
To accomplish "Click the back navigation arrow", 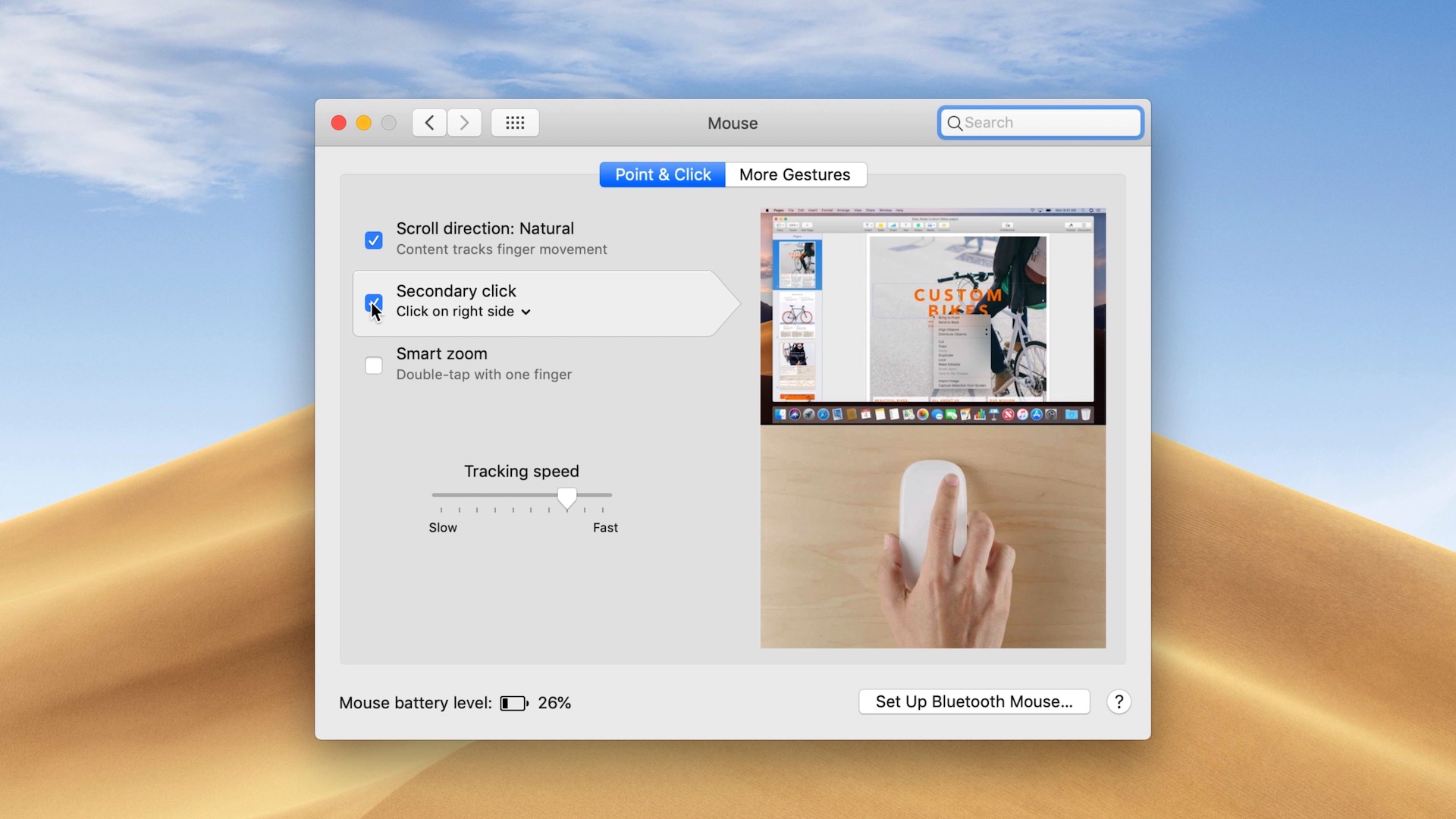I will point(428,122).
